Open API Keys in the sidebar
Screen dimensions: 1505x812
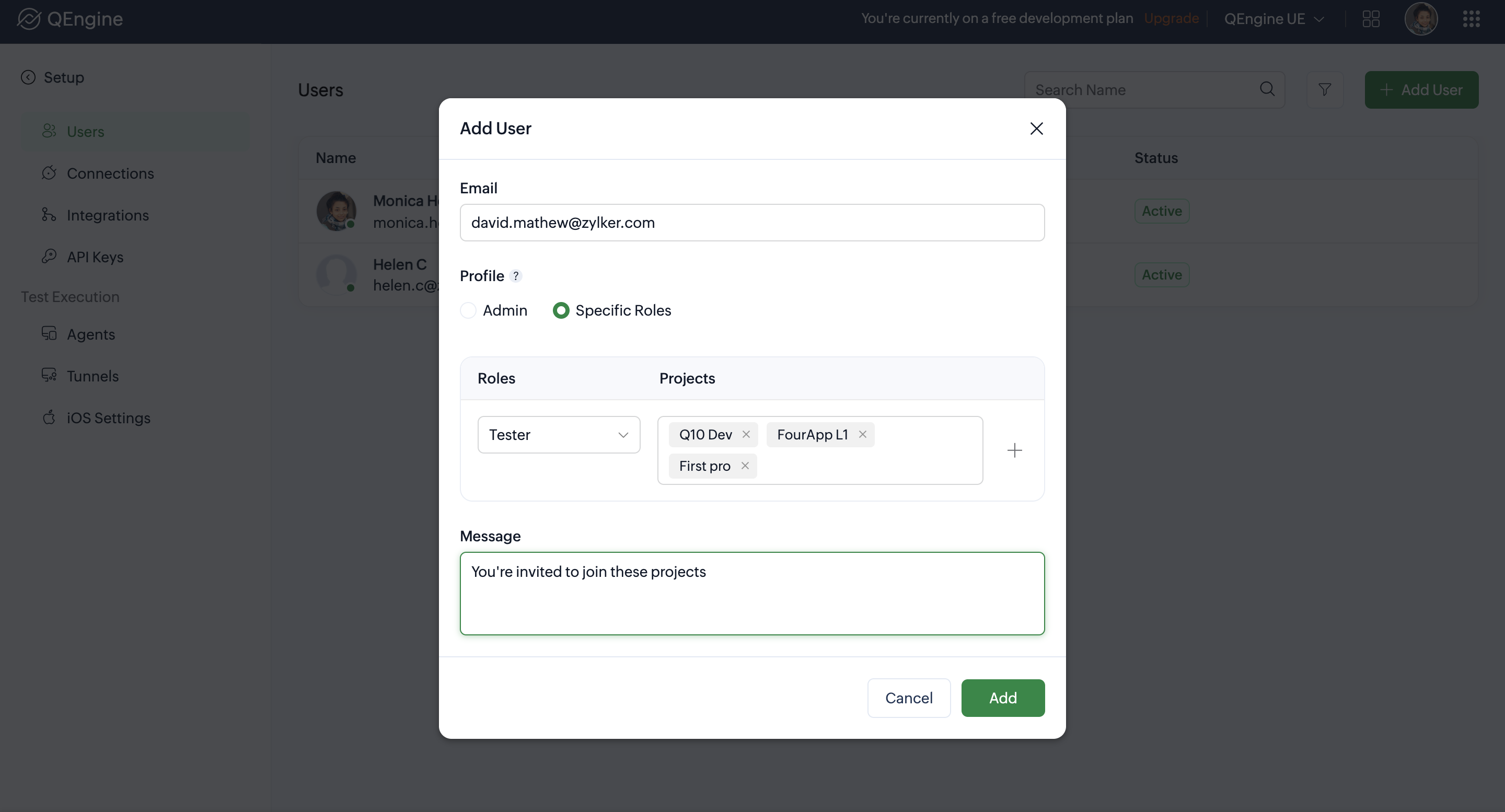coord(95,257)
